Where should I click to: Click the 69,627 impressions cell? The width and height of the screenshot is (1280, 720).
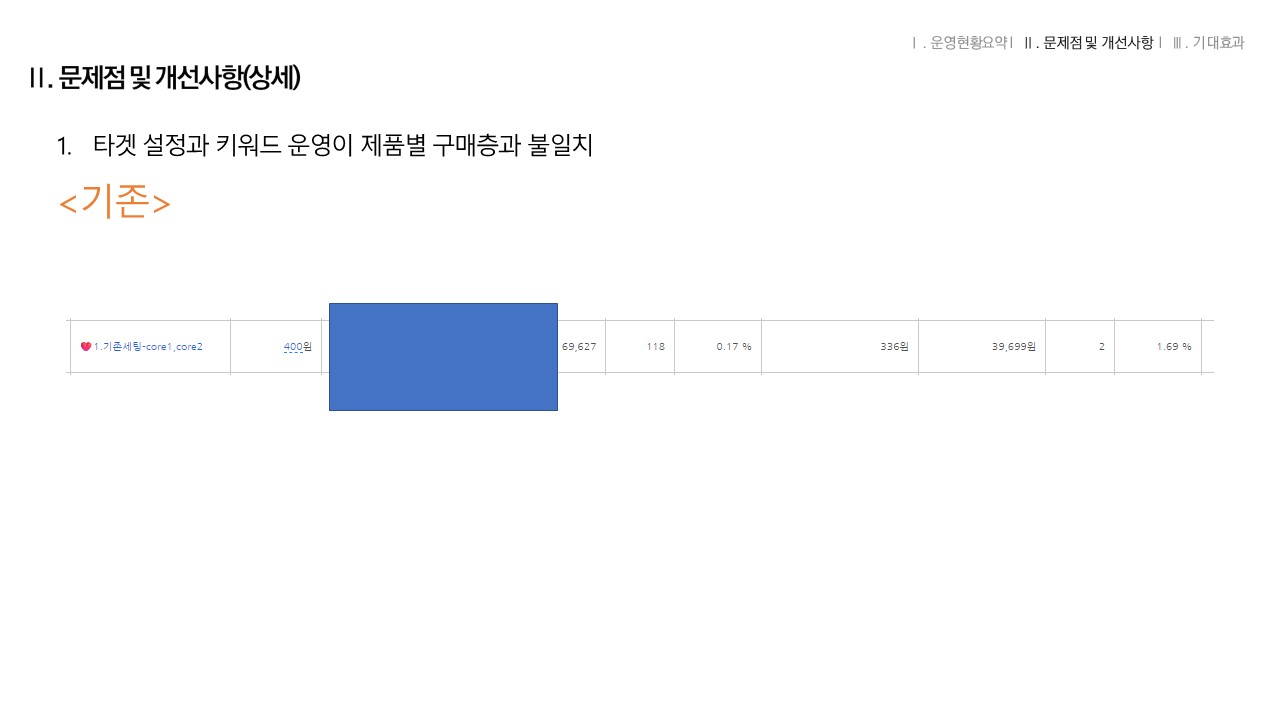click(580, 347)
